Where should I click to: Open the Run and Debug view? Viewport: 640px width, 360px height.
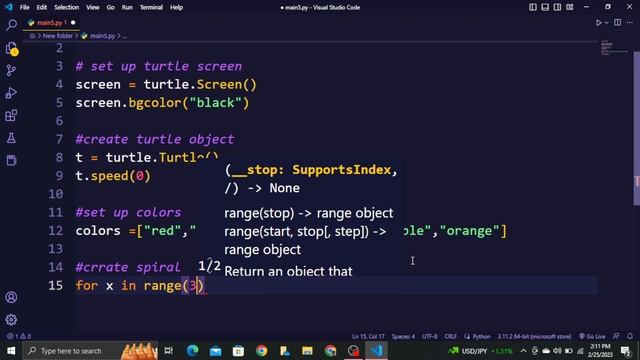point(11,93)
